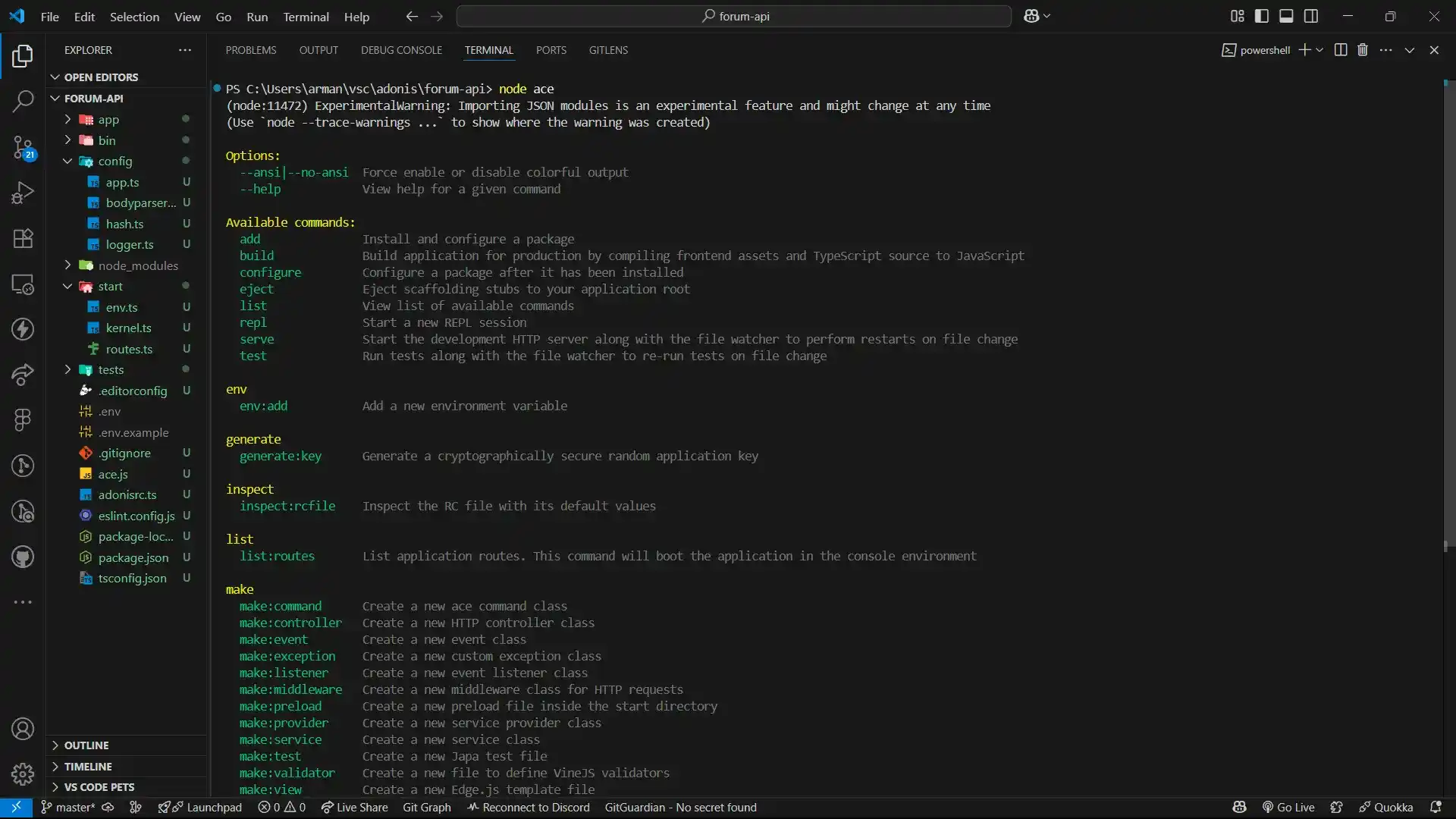The height and width of the screenshot is (819, 1456).
Task: Open the GitHub icon in activity bar
Action: click(x=23, y=557)
